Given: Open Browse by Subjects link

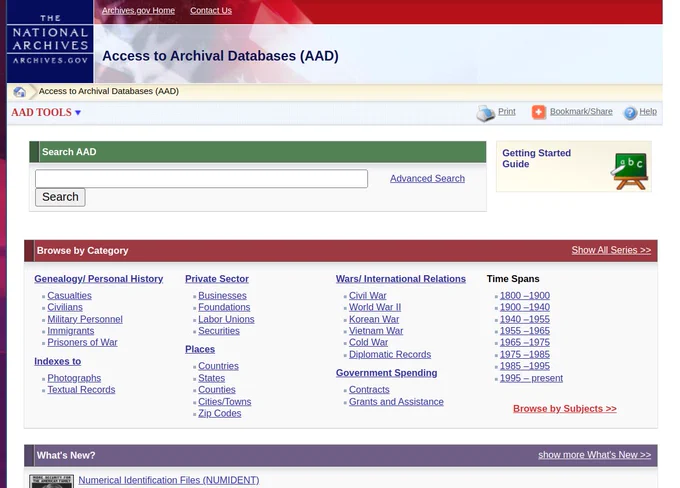Looking at the screenshot, I should point(565,409).
